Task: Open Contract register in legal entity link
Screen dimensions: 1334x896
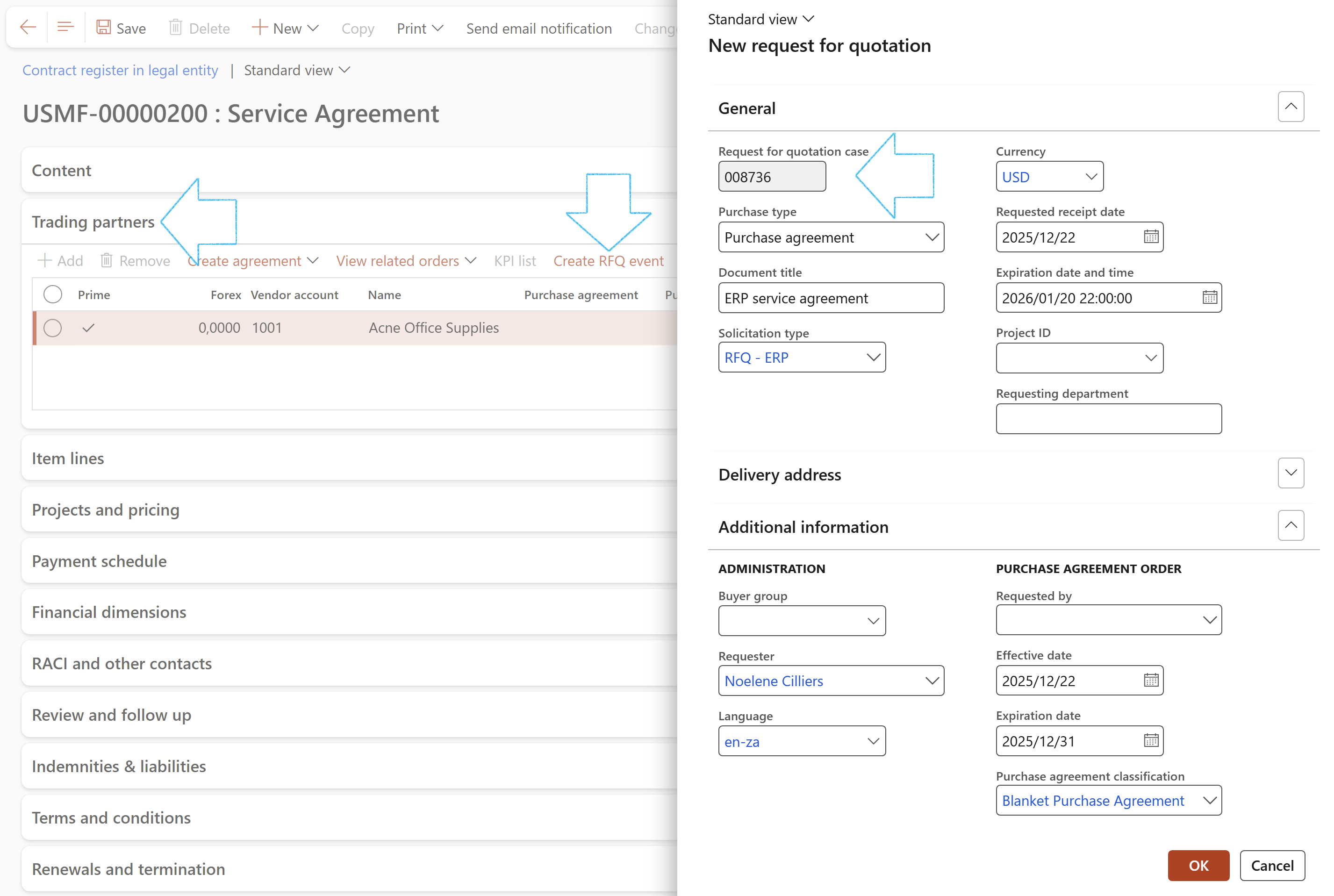Action: pos(120,70)
